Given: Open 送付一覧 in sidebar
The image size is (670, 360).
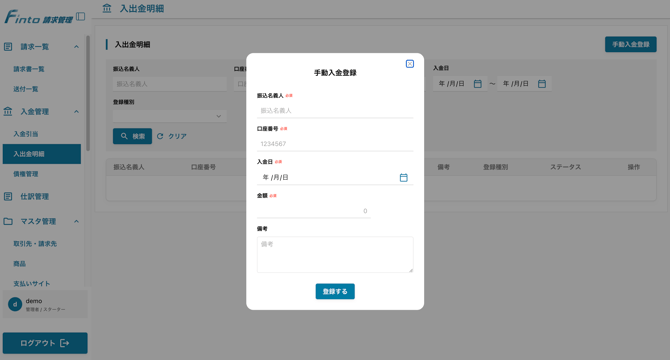Looking at the screenshot, I should pyautogui.click(x=26, y=89).
